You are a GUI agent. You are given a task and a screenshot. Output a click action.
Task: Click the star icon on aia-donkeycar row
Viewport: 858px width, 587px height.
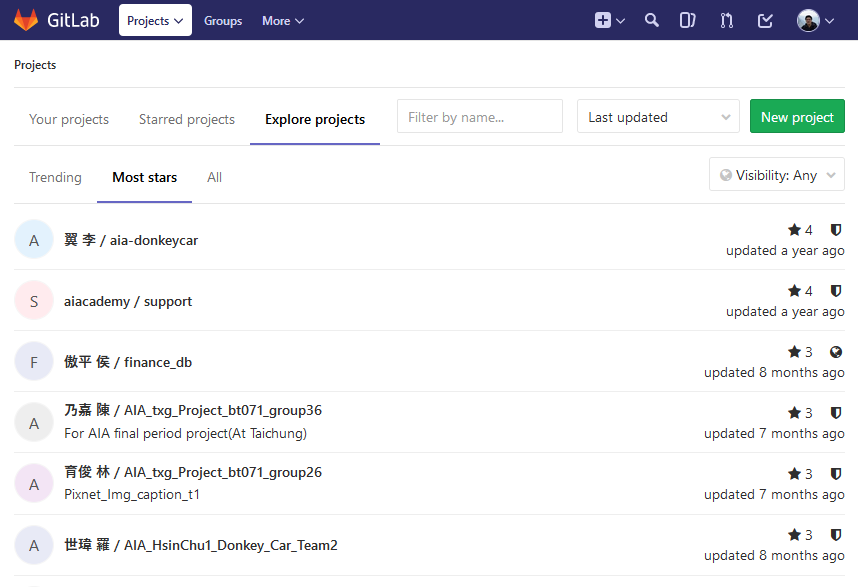794,230
